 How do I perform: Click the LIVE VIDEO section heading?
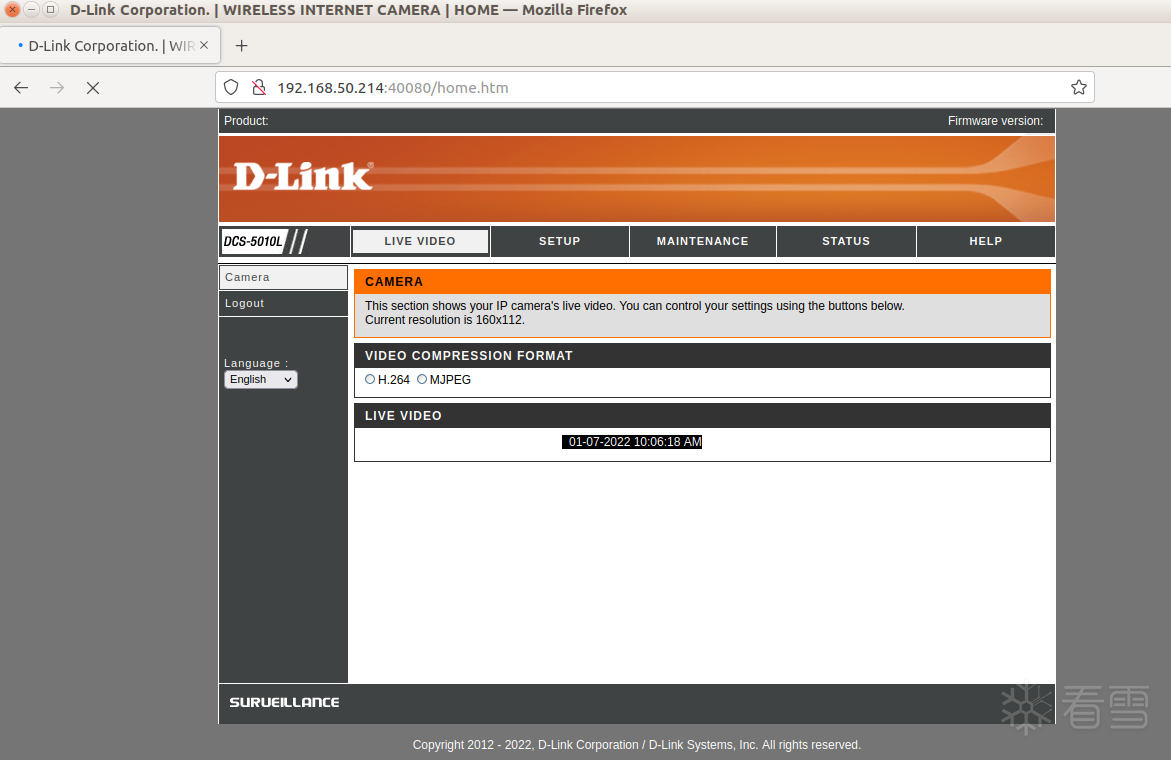coord(403,416)
